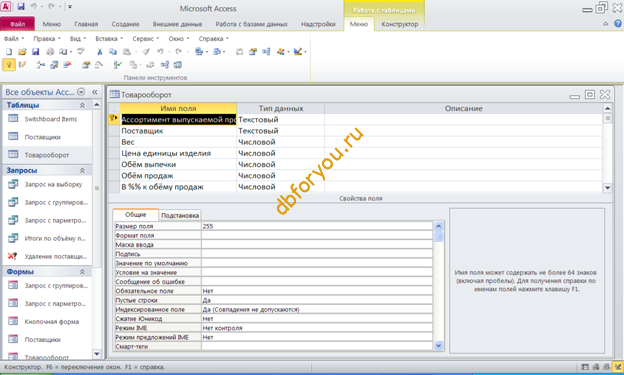This screenshot has height=375, width=624.
Task: Open the Вид dropdown menu
Action: click(x=78, y=39)
